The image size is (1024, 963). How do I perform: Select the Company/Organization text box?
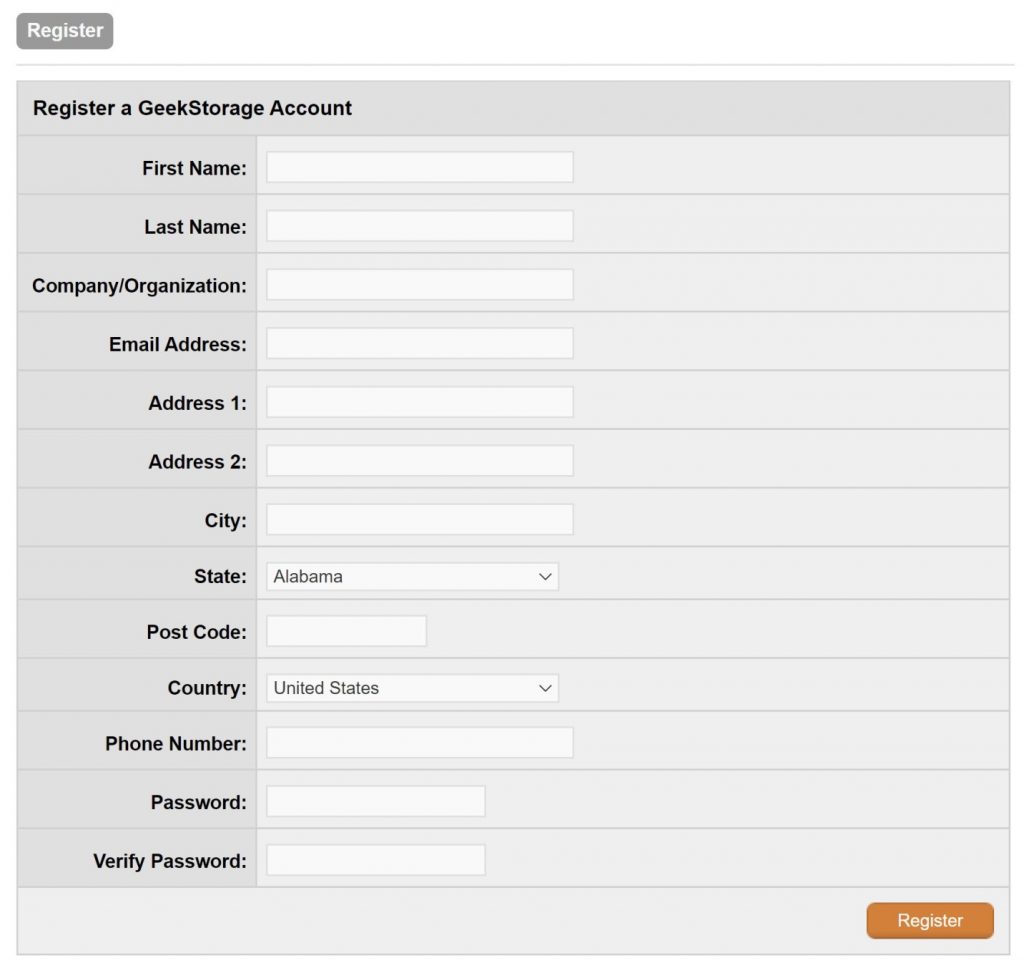[x=420, y=285]
